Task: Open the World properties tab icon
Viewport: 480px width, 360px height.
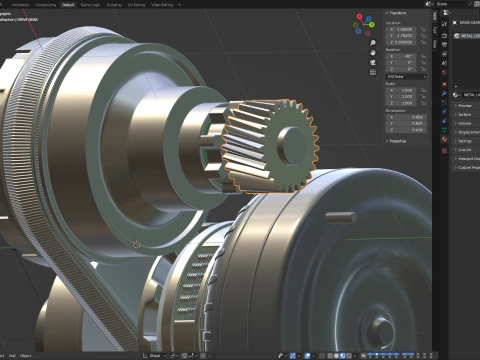Action: 444,72
